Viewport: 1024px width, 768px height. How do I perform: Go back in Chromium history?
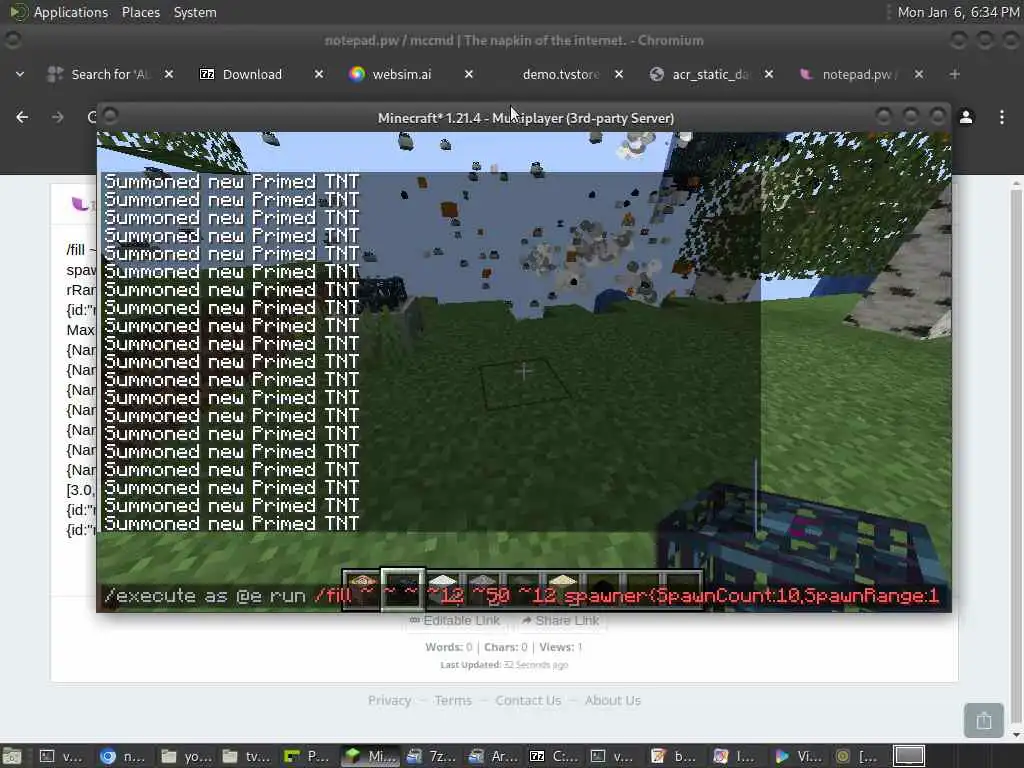click(22, 117)
